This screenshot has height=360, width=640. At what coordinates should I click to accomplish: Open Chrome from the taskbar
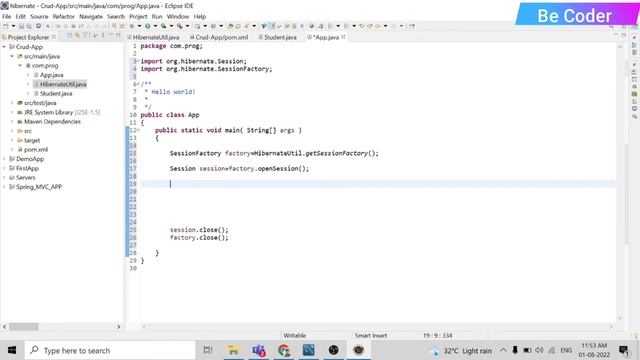pyautogui.click(x=284, y=350)
